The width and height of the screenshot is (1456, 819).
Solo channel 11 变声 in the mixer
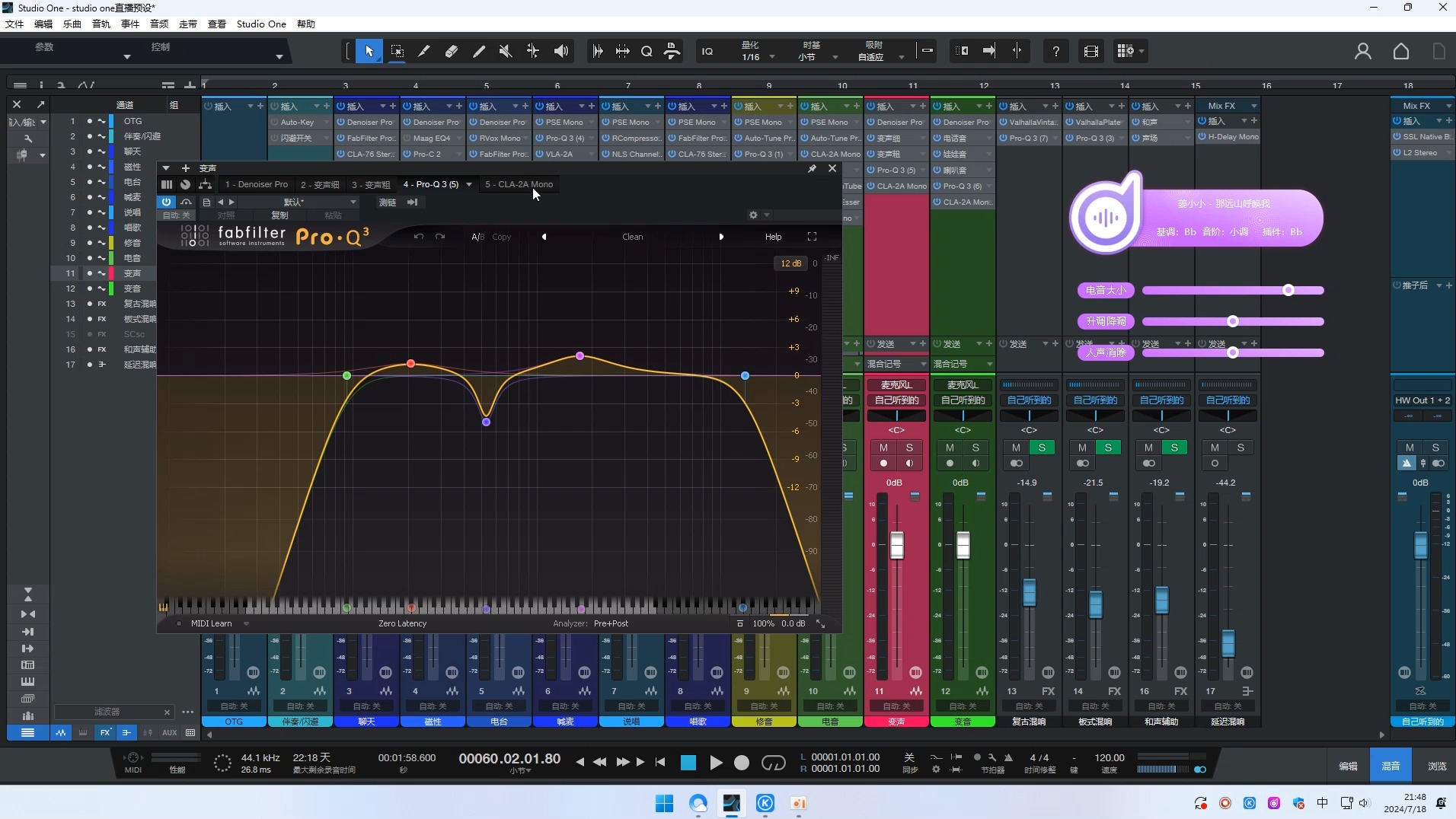pyautogui.click(x=909, y=448)
